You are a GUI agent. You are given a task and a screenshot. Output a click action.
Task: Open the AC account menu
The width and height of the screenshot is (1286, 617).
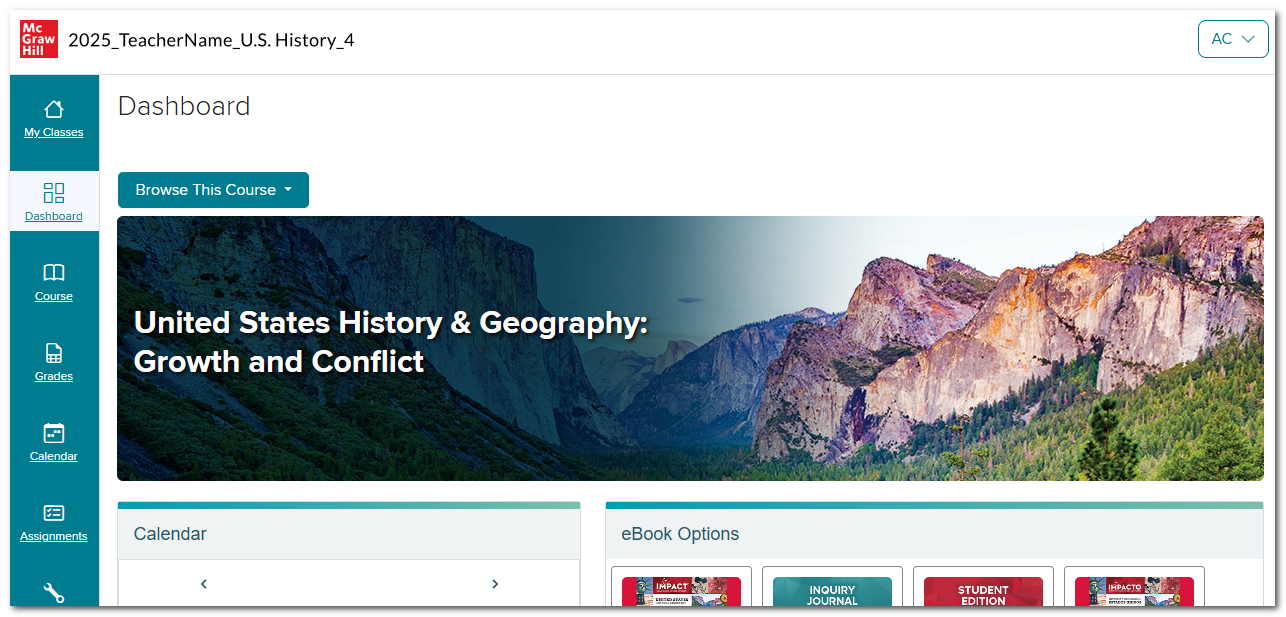[1233, 39]
